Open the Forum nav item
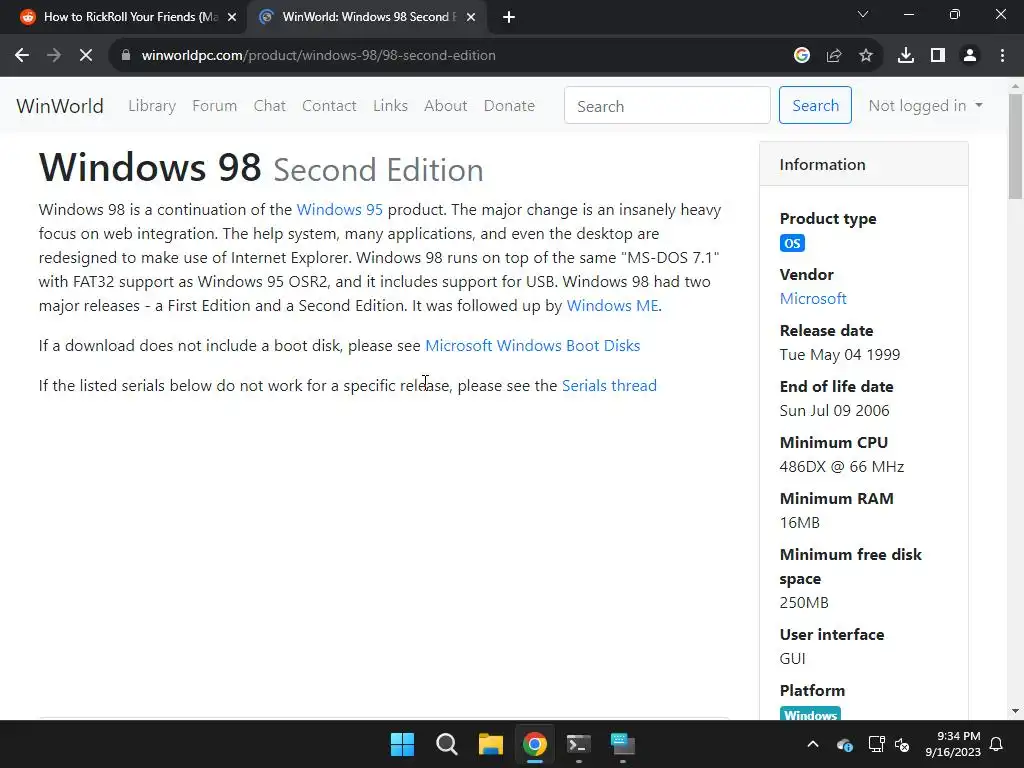Image resolution: width=1024 pixels, height=768 pixels. click(x=214, y=106)
